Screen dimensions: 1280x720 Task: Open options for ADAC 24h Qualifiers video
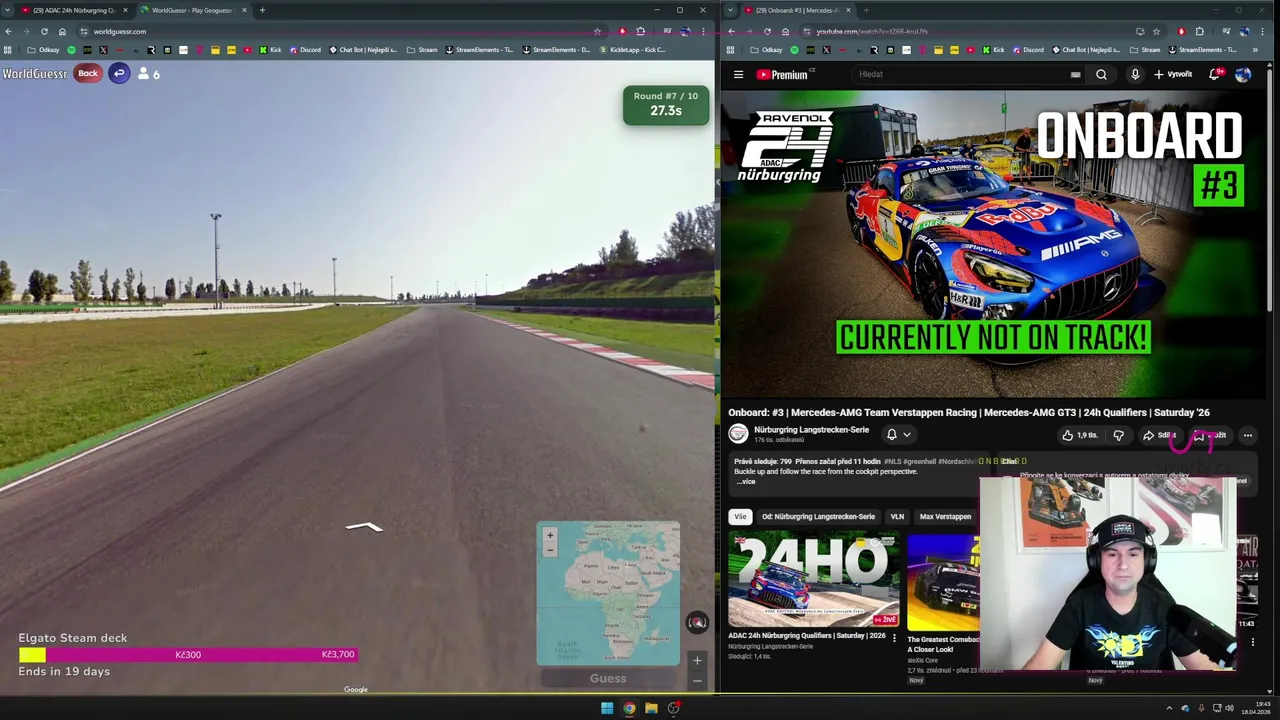click(x=895, y=638)
